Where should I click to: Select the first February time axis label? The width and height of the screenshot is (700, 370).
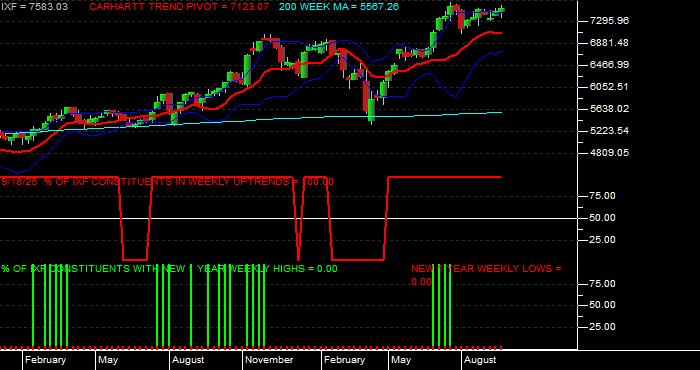45,360
